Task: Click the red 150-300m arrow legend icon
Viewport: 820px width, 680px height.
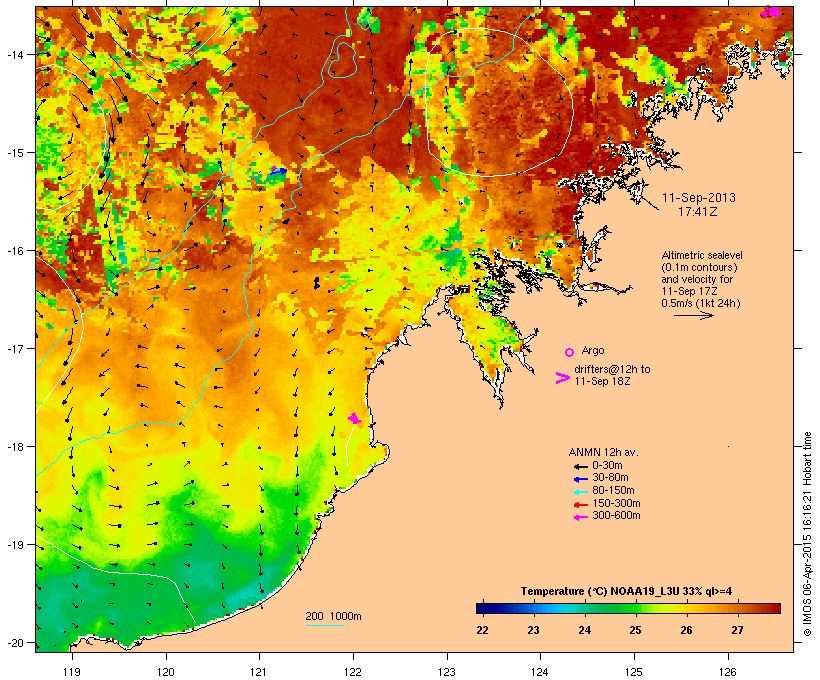Action: click(x=581, y=504)
